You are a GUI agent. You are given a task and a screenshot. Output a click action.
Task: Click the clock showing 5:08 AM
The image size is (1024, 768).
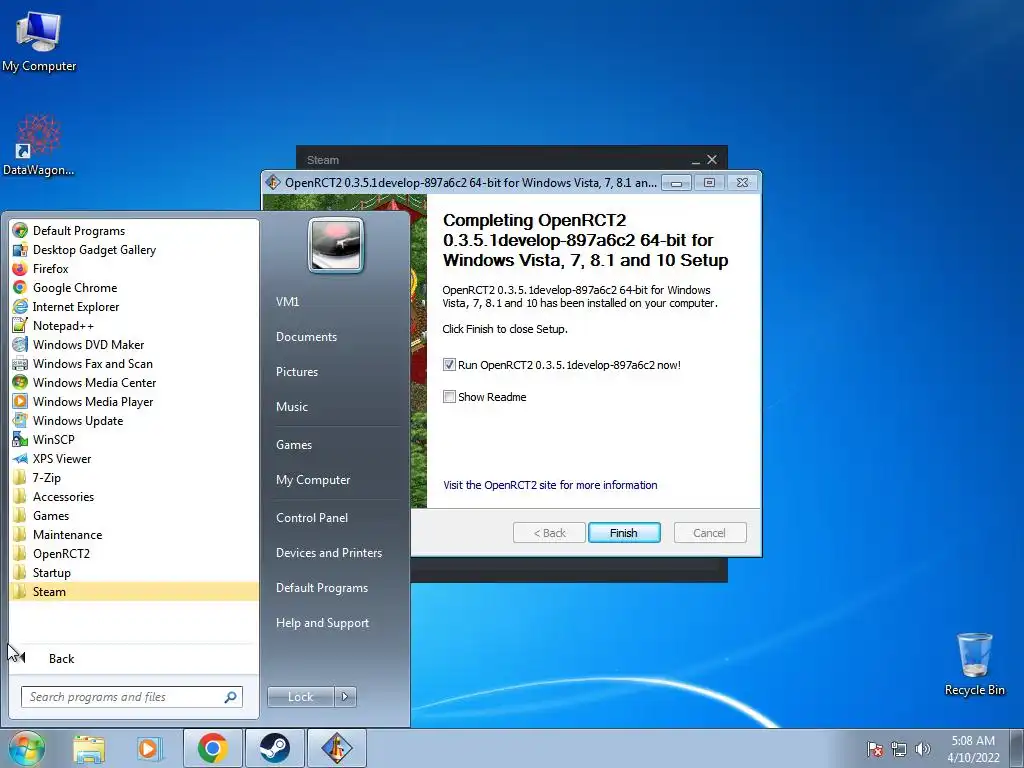[x=973, y=741]
